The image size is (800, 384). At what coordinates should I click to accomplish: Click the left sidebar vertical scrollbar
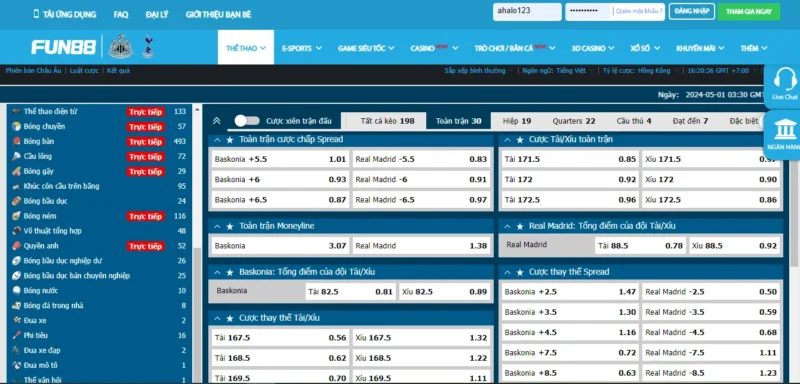click(x=197, y=244)
